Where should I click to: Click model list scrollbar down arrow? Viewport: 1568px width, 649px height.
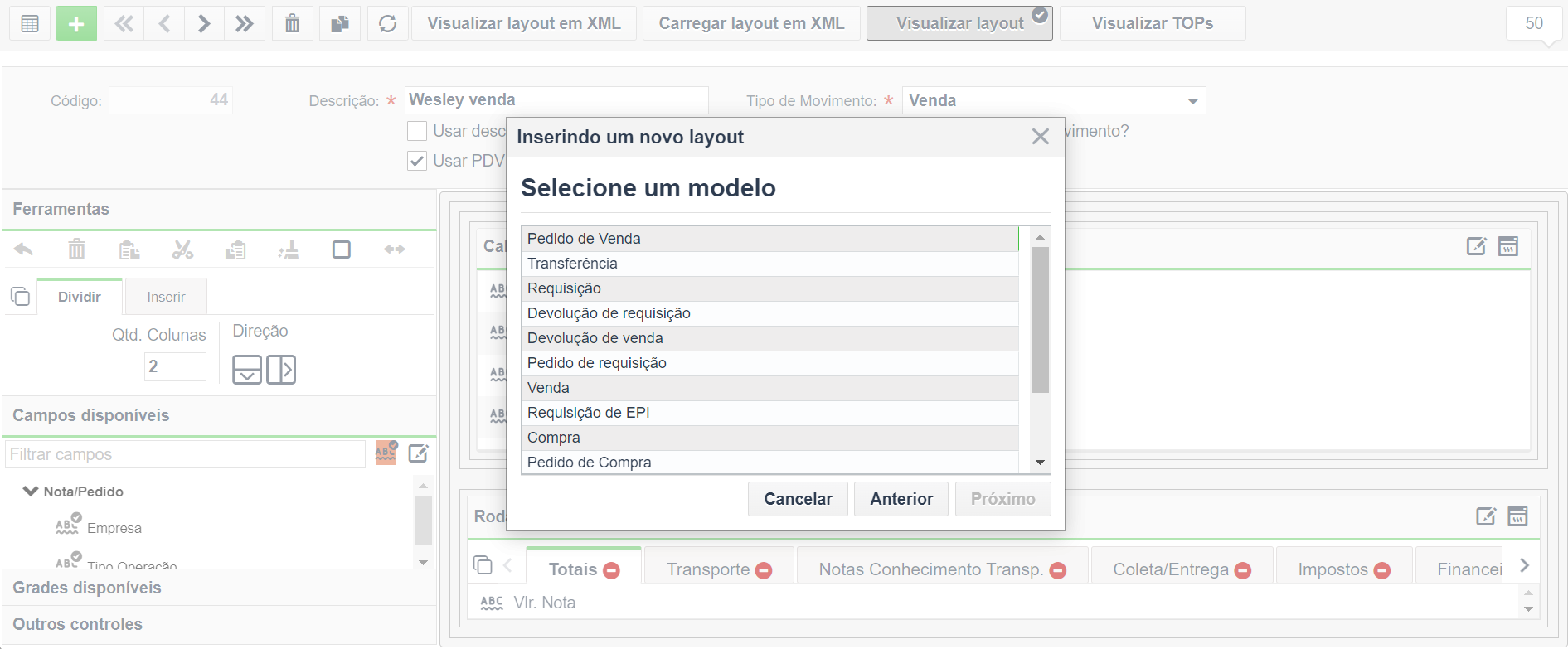[x=1040, y=463]
